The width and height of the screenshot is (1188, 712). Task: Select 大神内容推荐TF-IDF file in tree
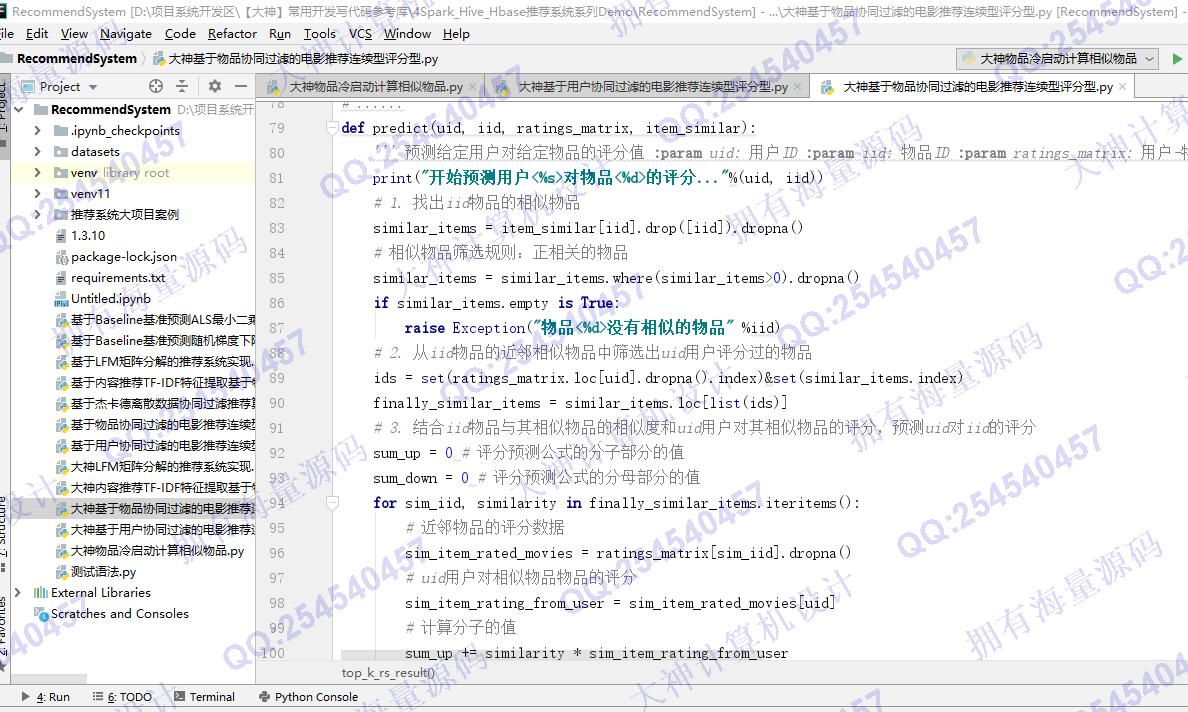163,488
